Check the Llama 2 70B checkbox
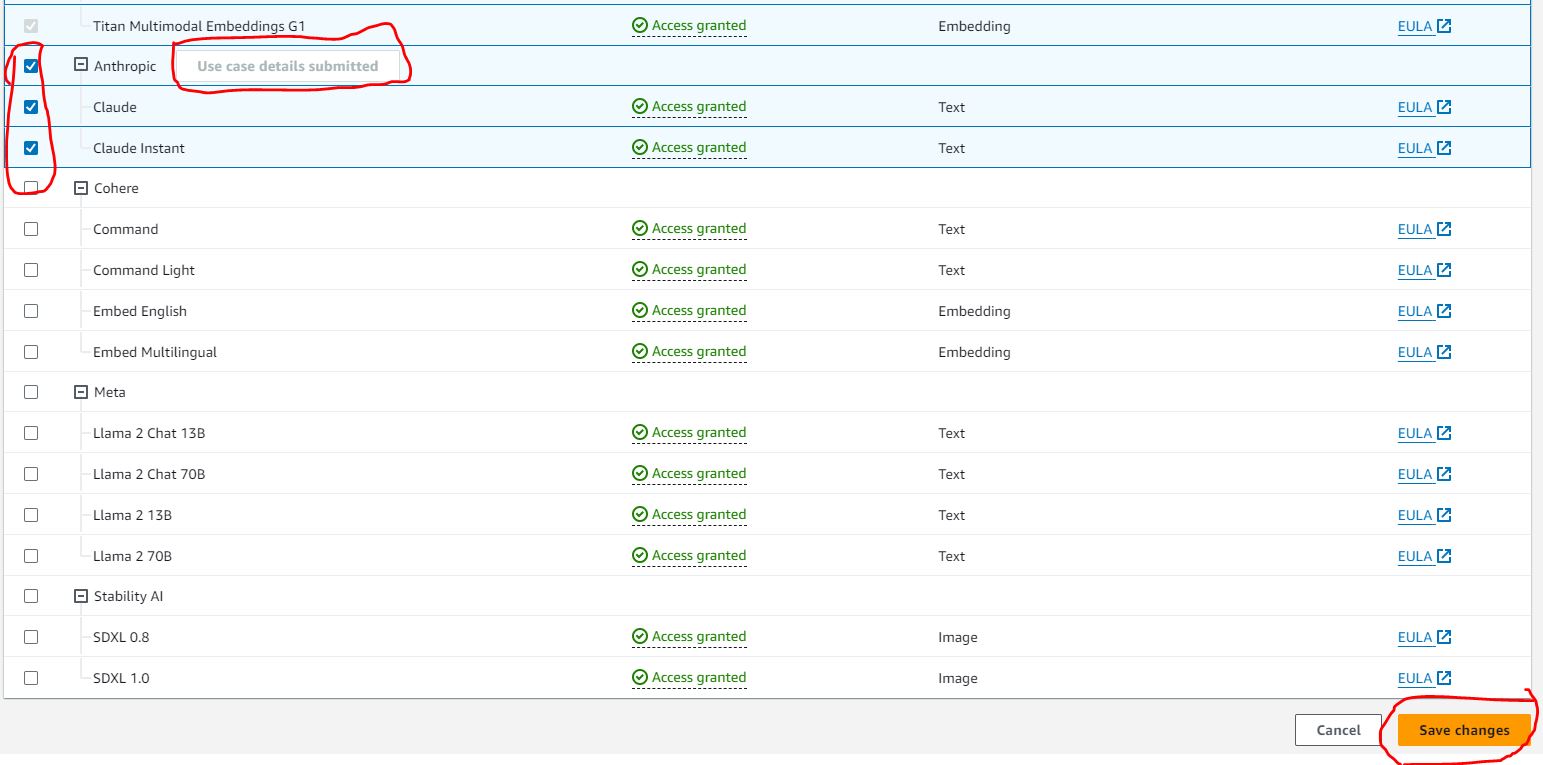Image resolution: width=1543 pixels, height=765 pixels. tap(31, 556)
